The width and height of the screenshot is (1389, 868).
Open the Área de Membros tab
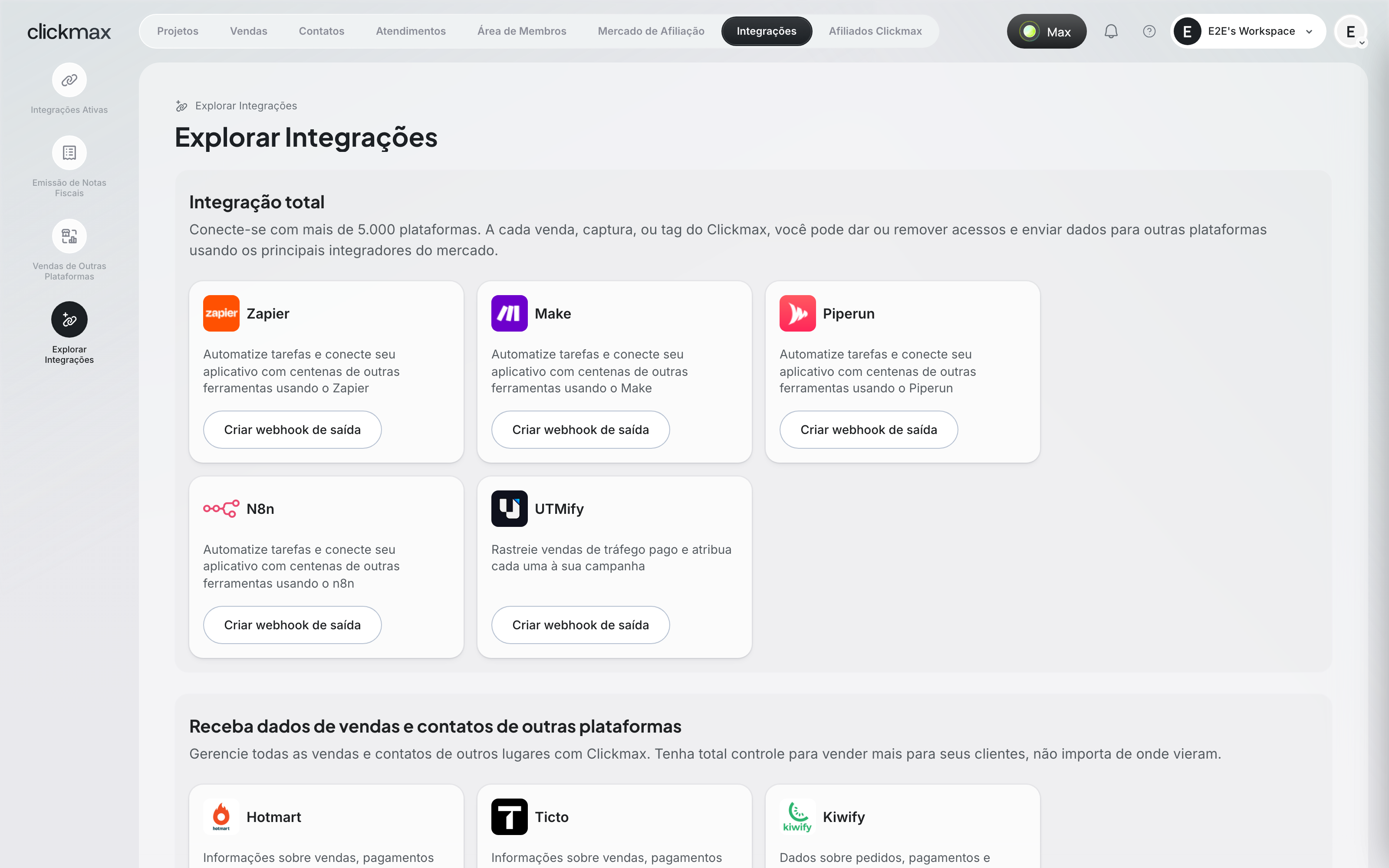(x=522, y=32)
